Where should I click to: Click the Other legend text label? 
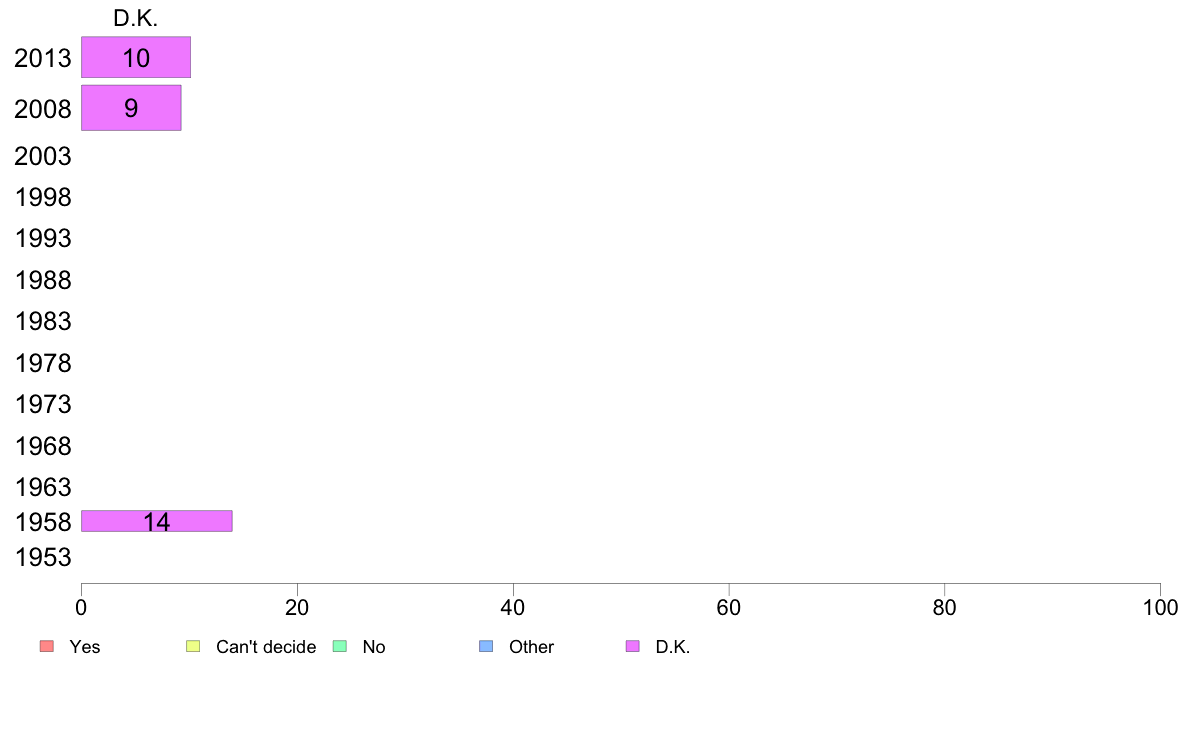[531, 647]
